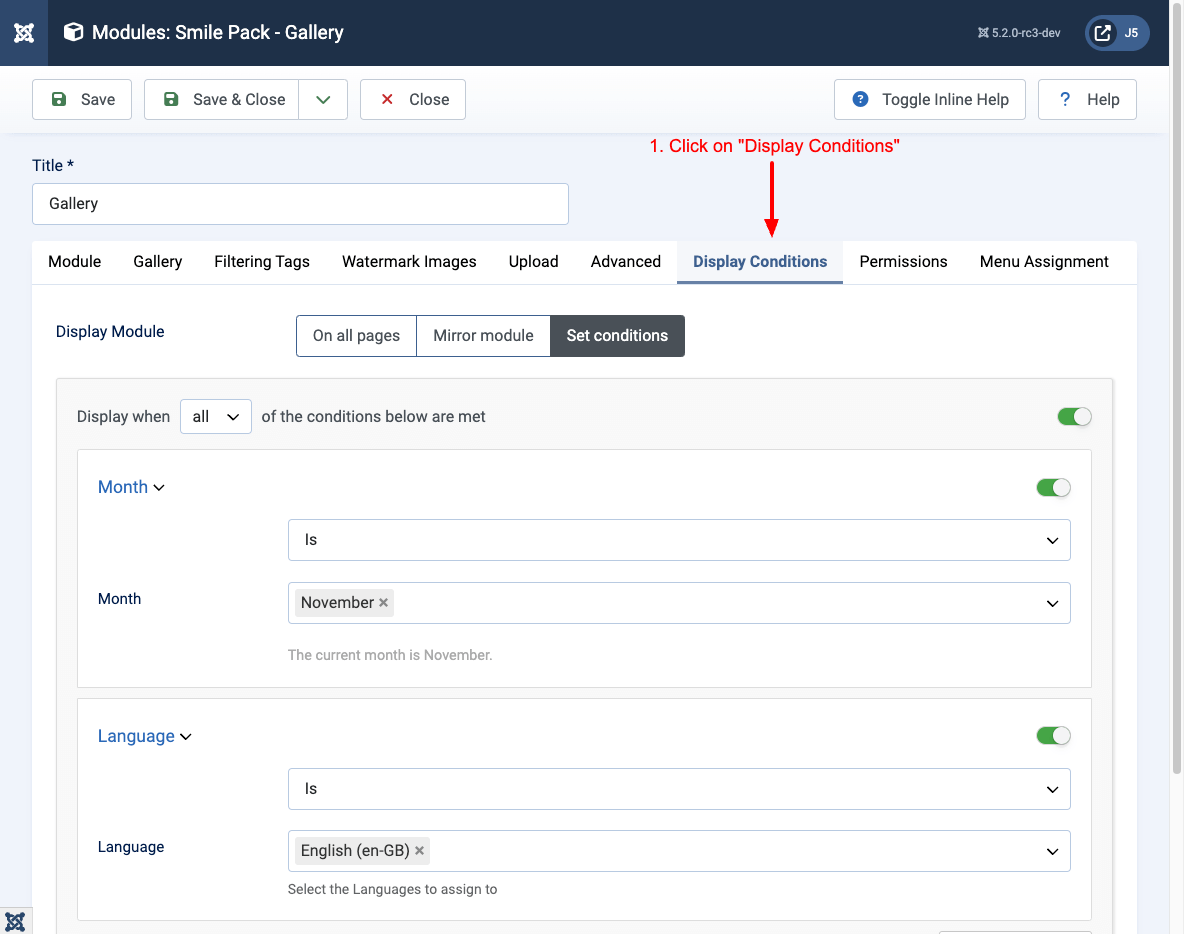The image size is (1184, 934).
Task: Click 'Select the Languages to assign to' hint
Action: coord(393,889)
